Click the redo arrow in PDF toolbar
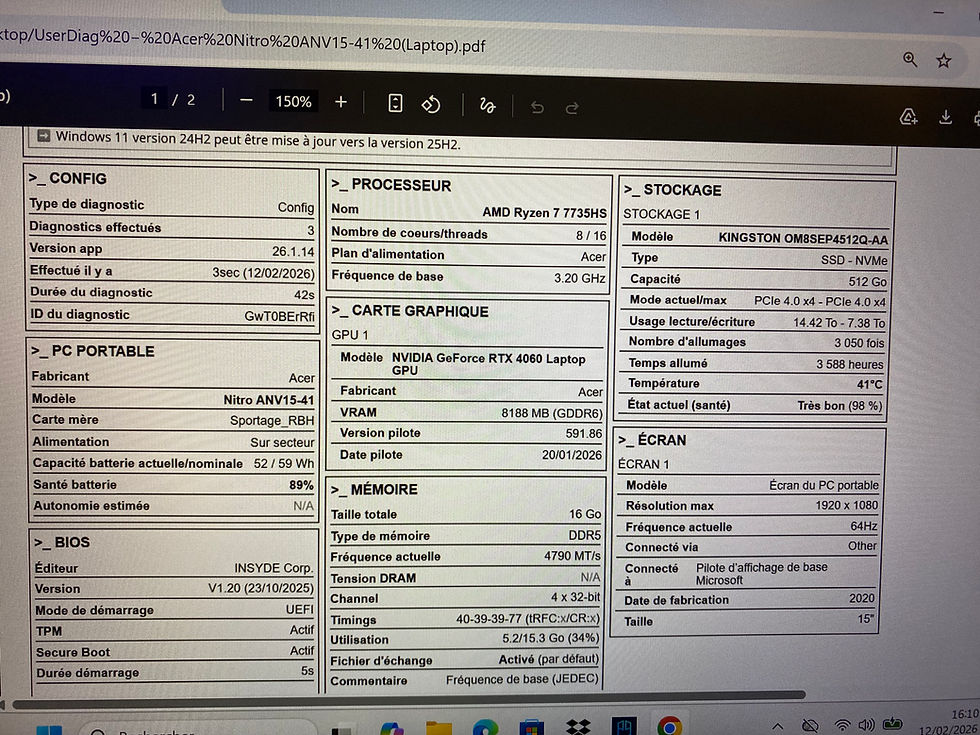 tap(571, 109)
